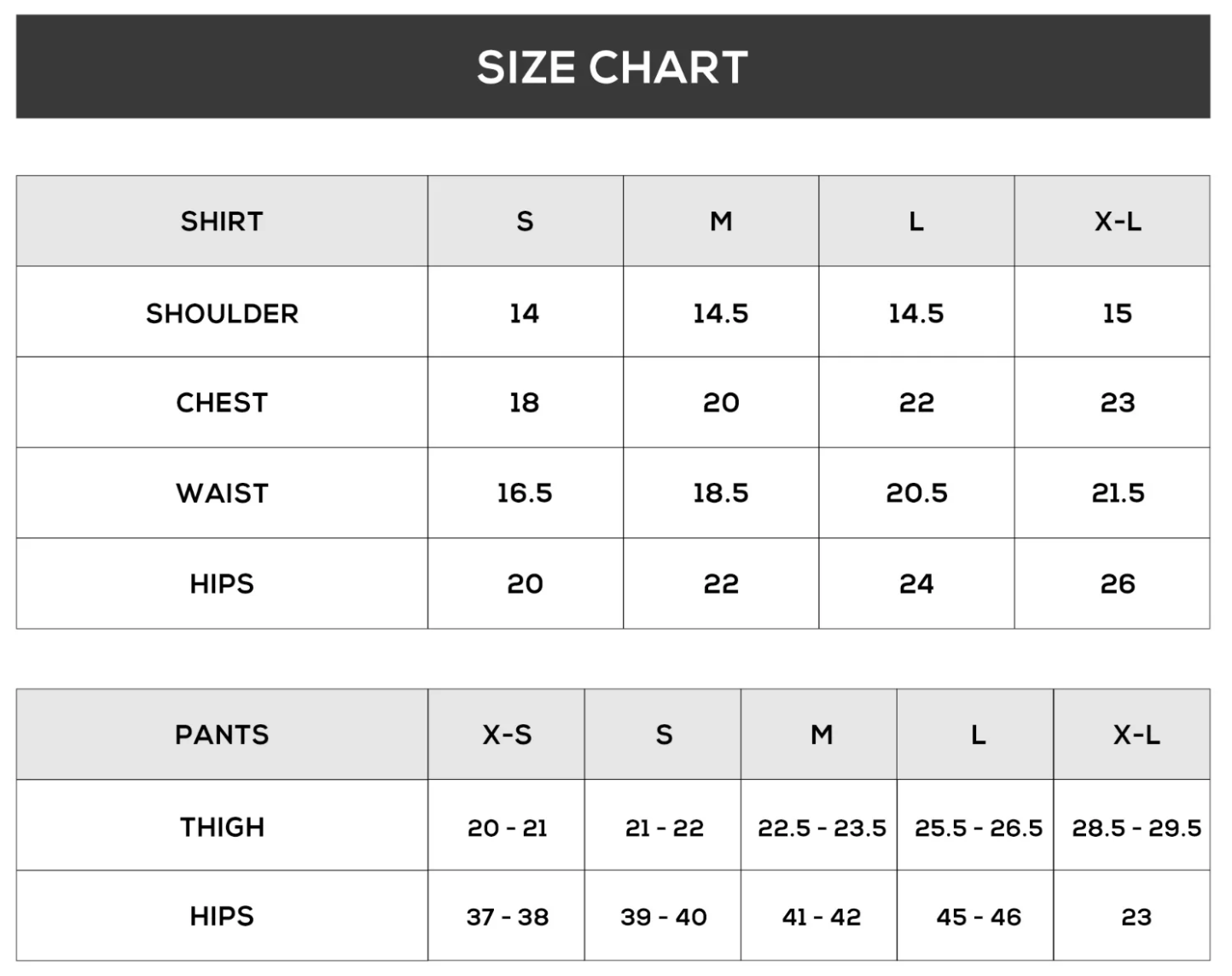Select the chest value 18 for small
Image resolution: width=1232 pixels, height=976 pixels.
(x=524, y=403)
